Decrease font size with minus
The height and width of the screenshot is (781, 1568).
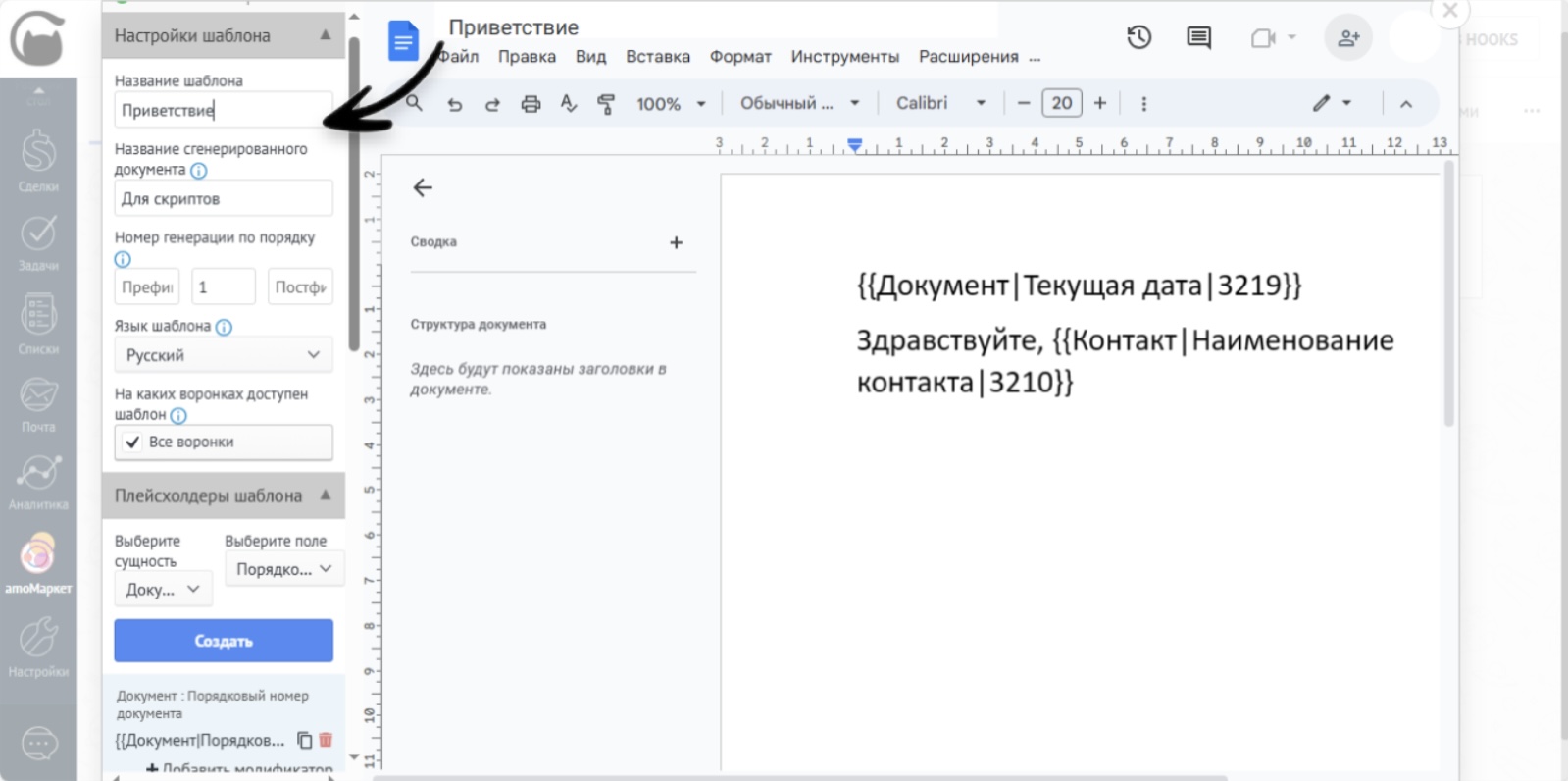[1024, 103]
